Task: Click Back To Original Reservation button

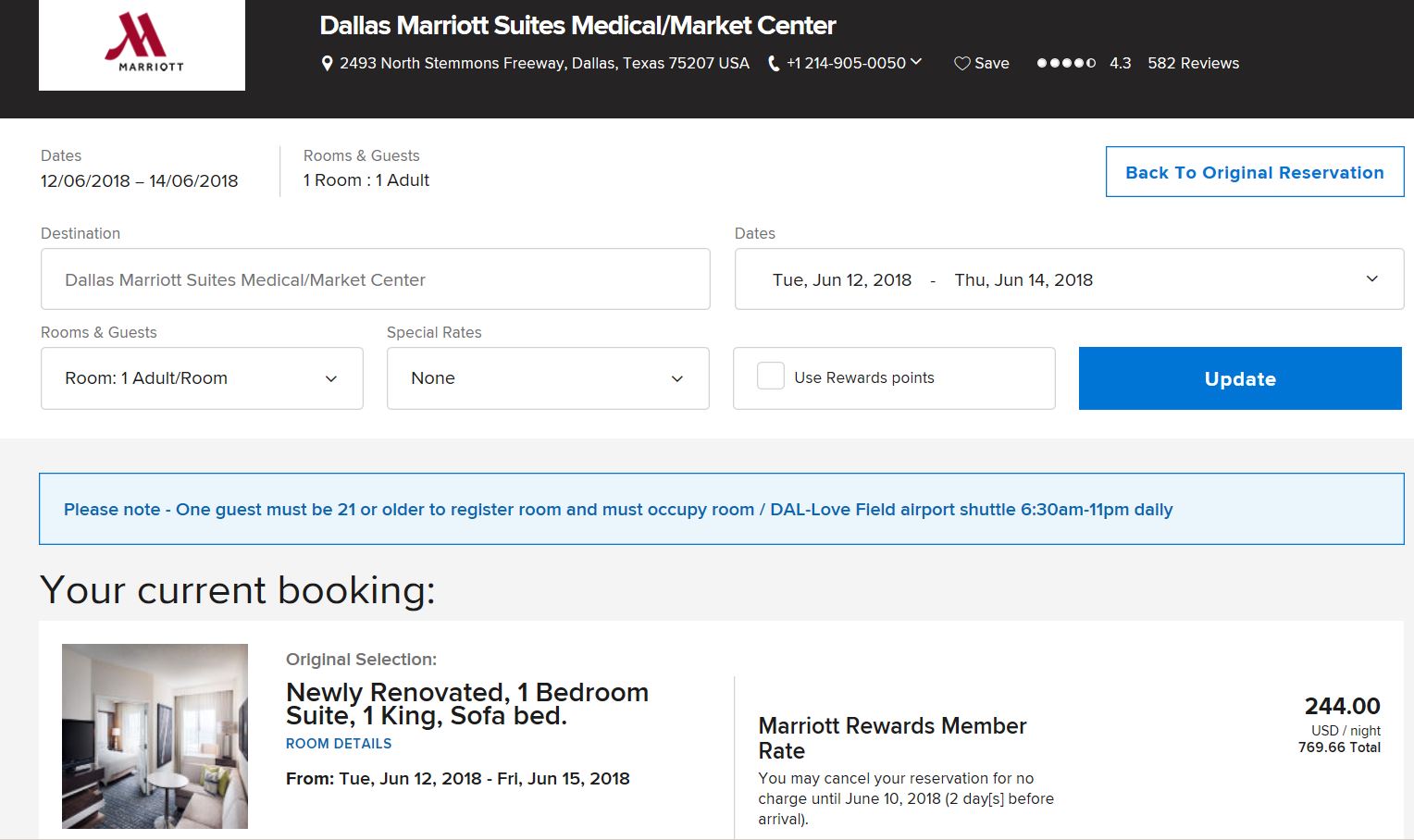Action: click(x=1255, y=172)
